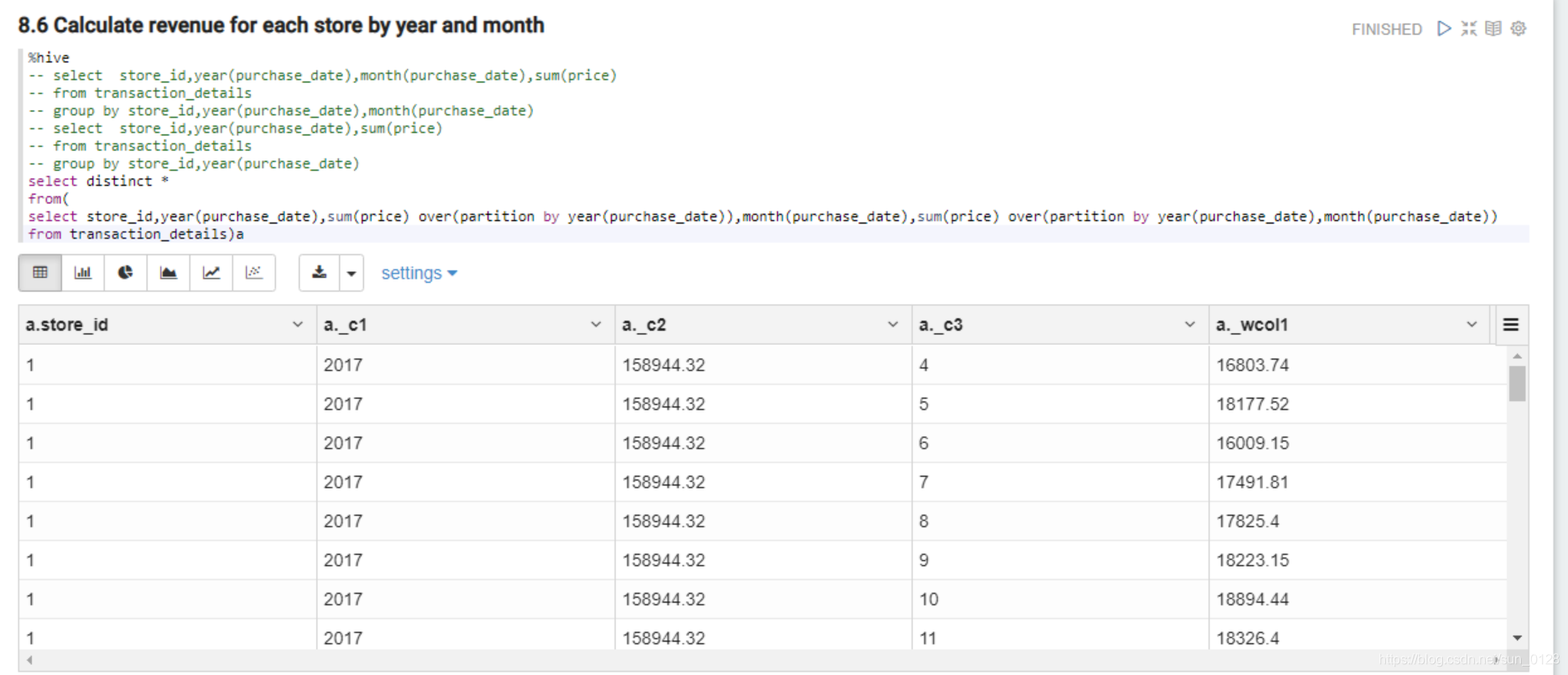Click the paragraph title '8.6 Calculate revenue'
Screen dimensions: 1568x675
[x=281, y=25]
